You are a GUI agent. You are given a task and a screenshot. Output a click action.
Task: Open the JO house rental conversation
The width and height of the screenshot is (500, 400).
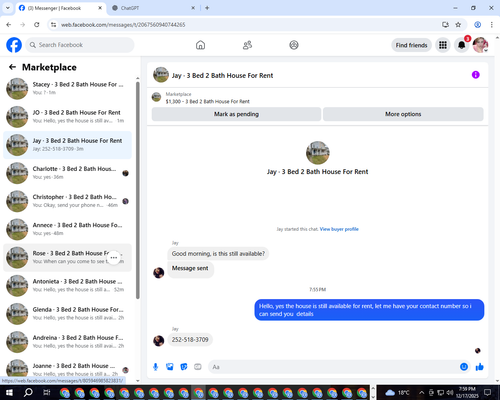coord(67,117)
